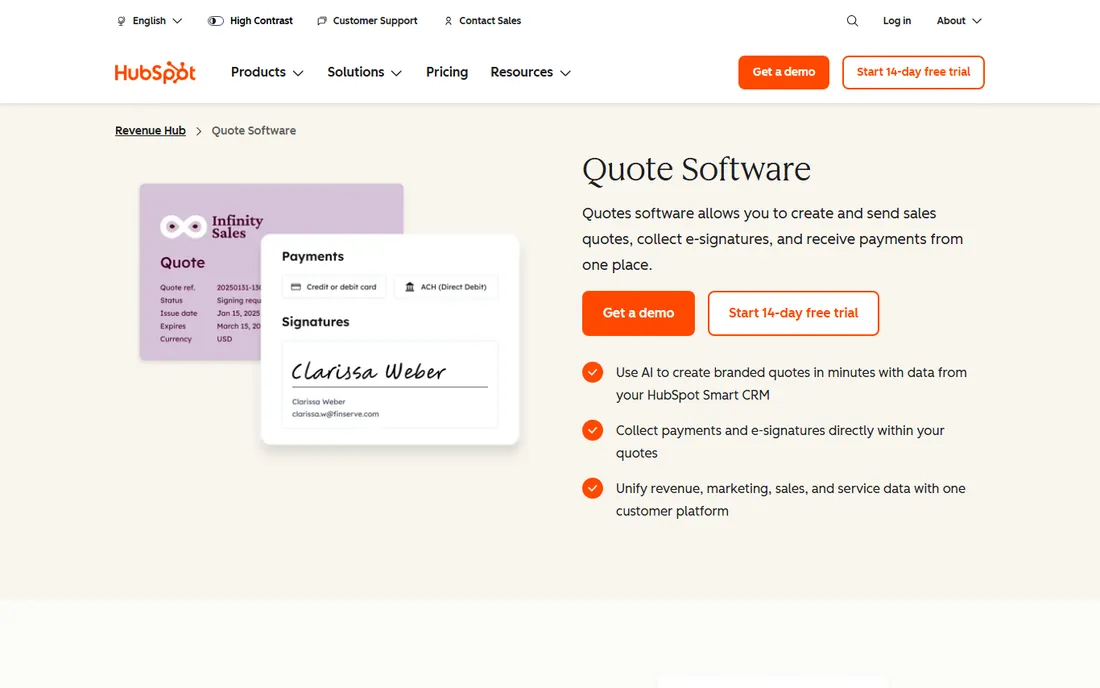The height and width of the screenshot is (688, 1100).
Task: Open the Solutions menu
Action: click(x=364, y=72)
